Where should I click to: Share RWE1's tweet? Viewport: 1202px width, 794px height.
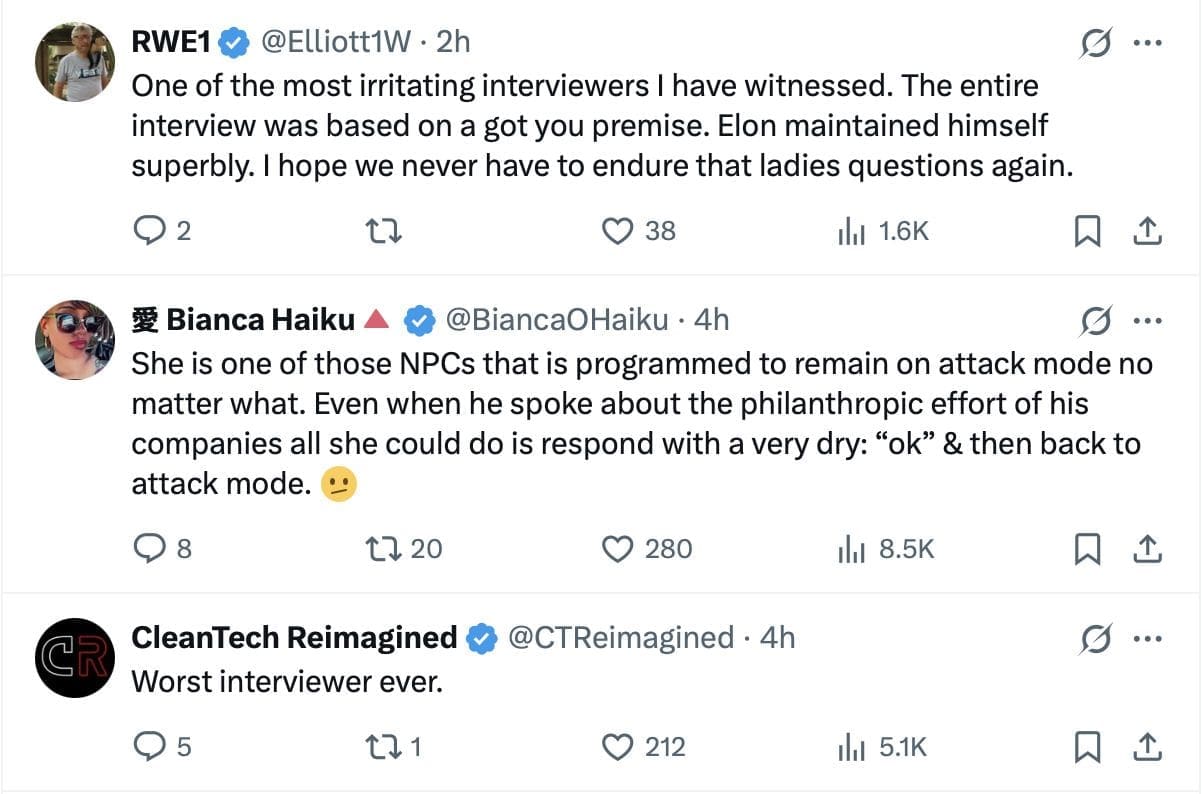click(1147, 232)
